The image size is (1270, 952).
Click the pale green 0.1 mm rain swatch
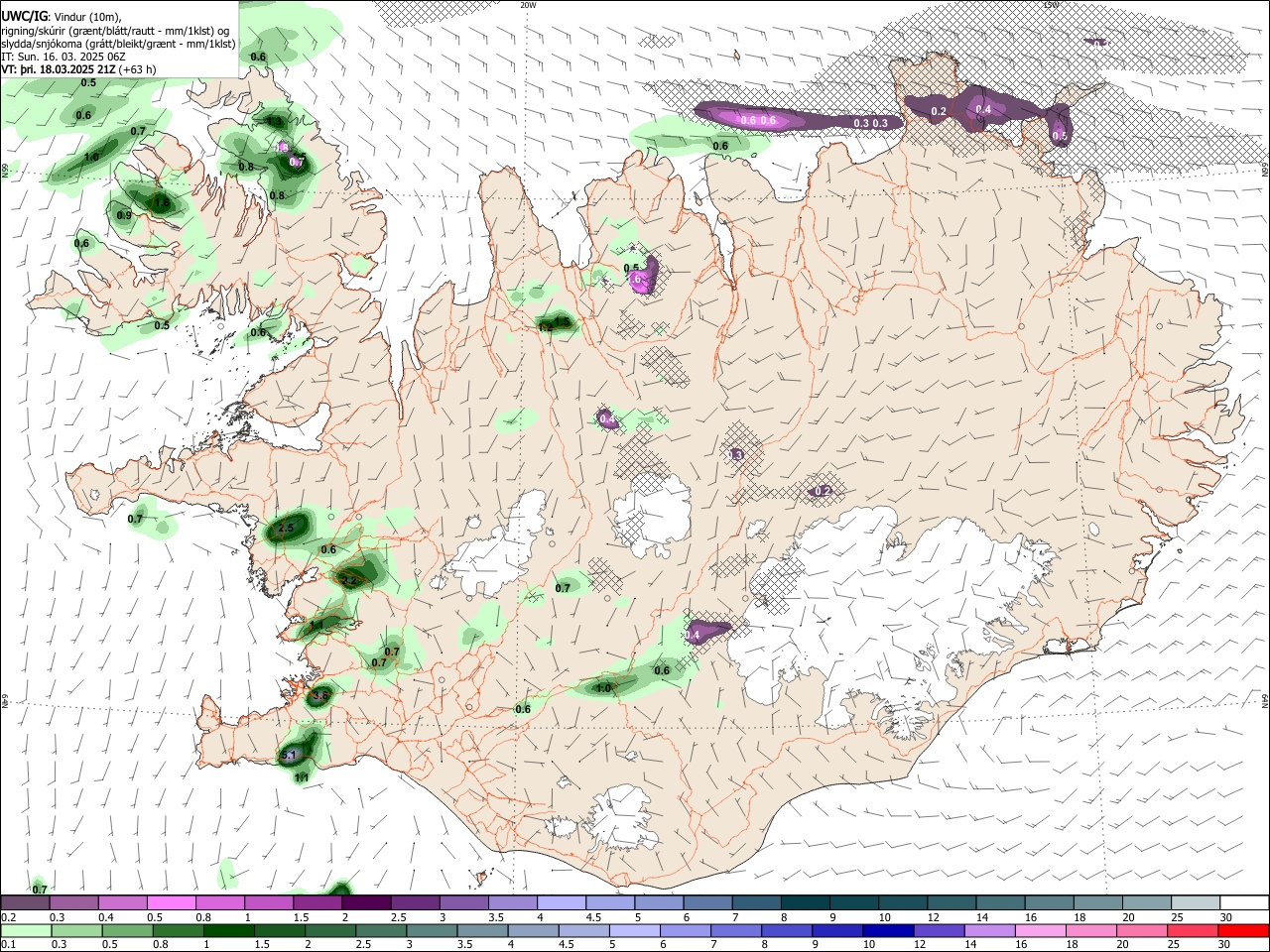pyautogui.click(x=26, y=930)
